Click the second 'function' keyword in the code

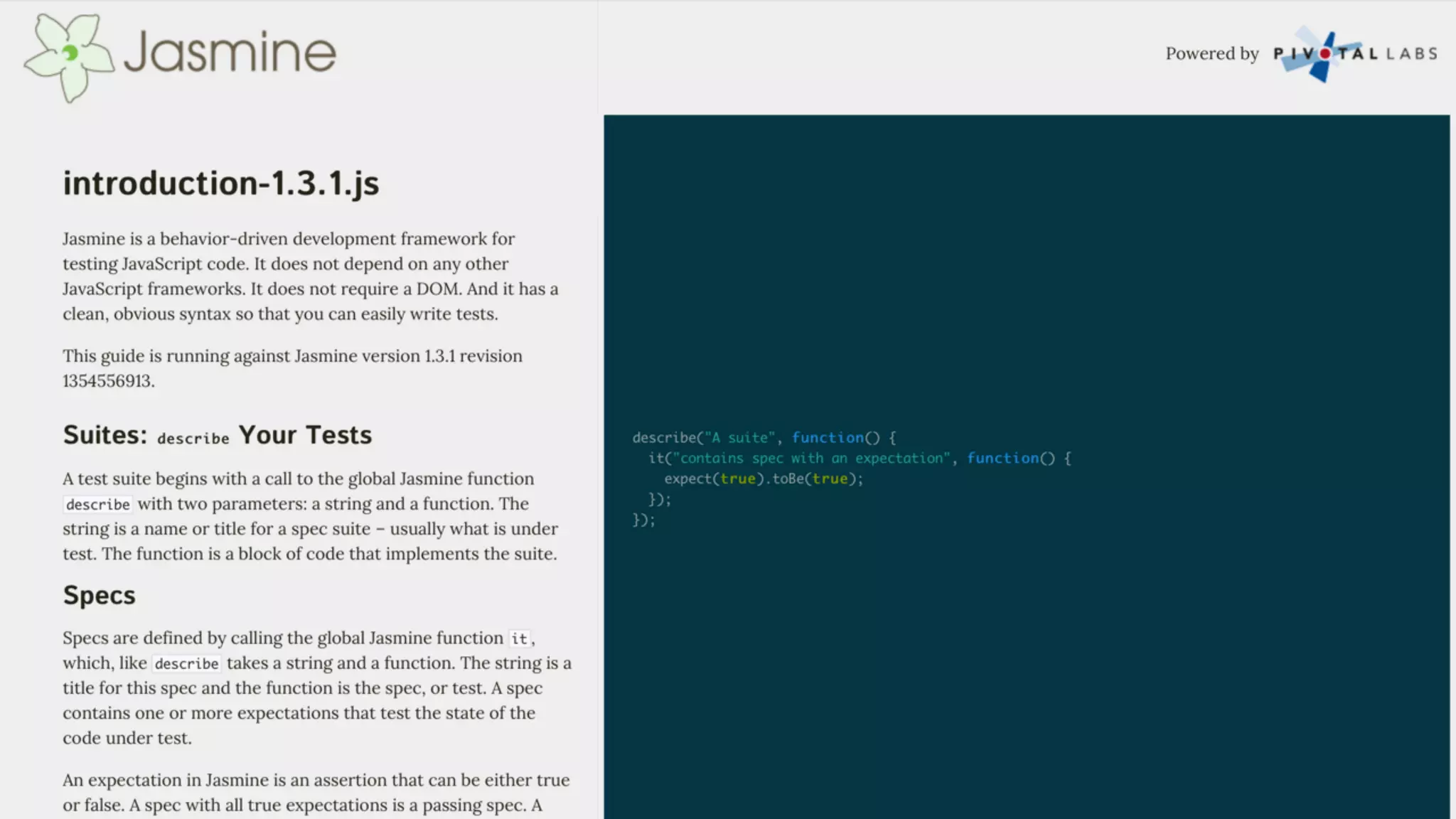click(x=1002, y=459)
